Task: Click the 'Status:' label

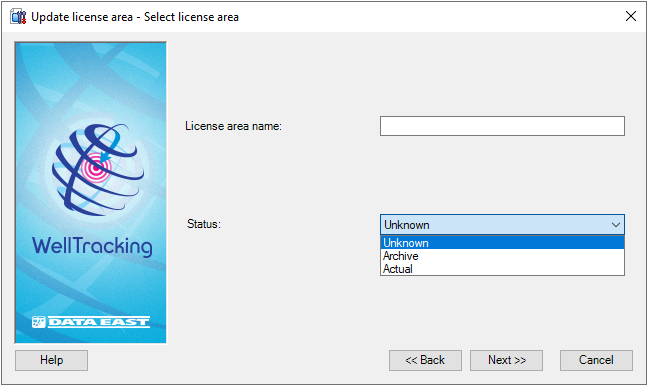Action: (x=204, y=224)
